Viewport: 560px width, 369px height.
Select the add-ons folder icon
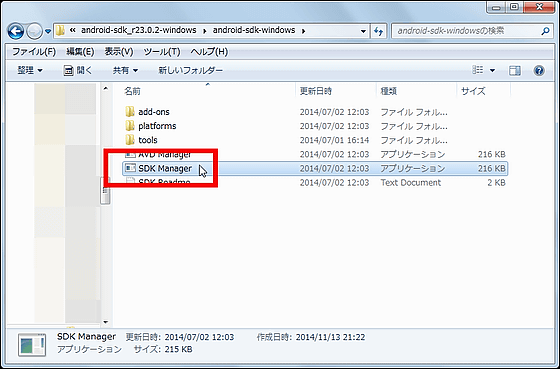(x=130, y=112)
